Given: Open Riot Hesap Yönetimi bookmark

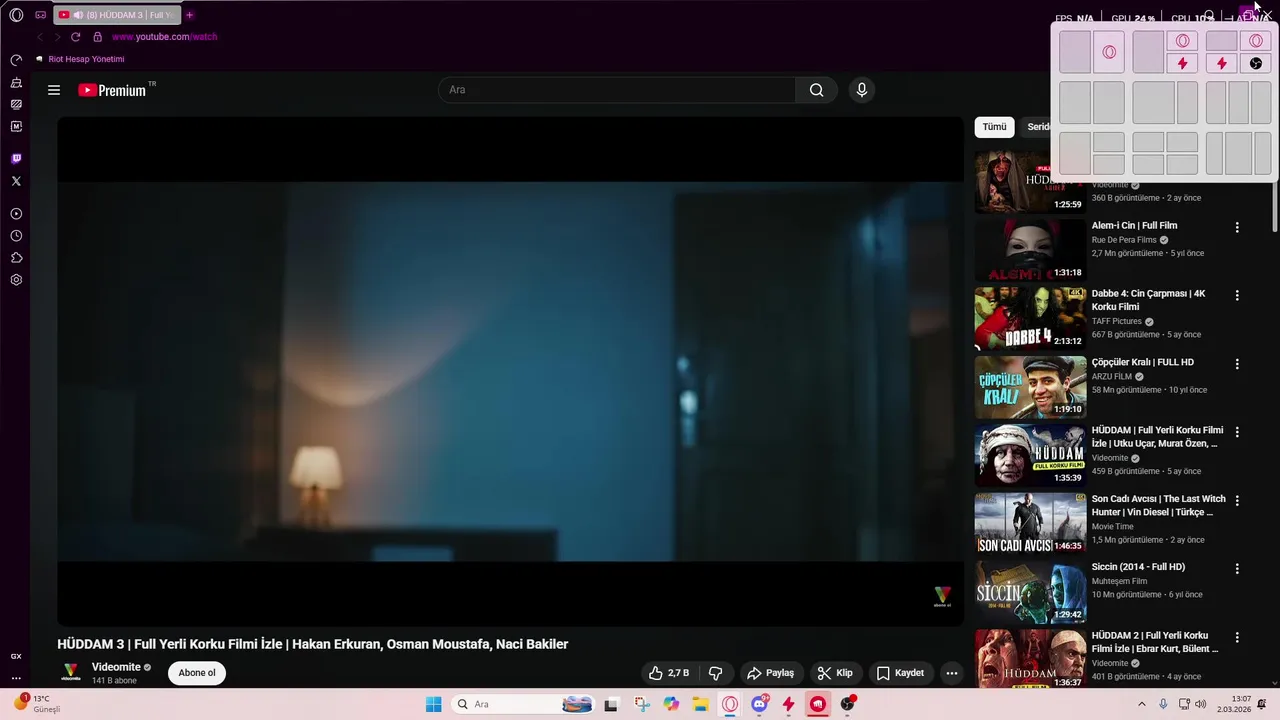Looking at the screenshot, I should click(80, 59).
